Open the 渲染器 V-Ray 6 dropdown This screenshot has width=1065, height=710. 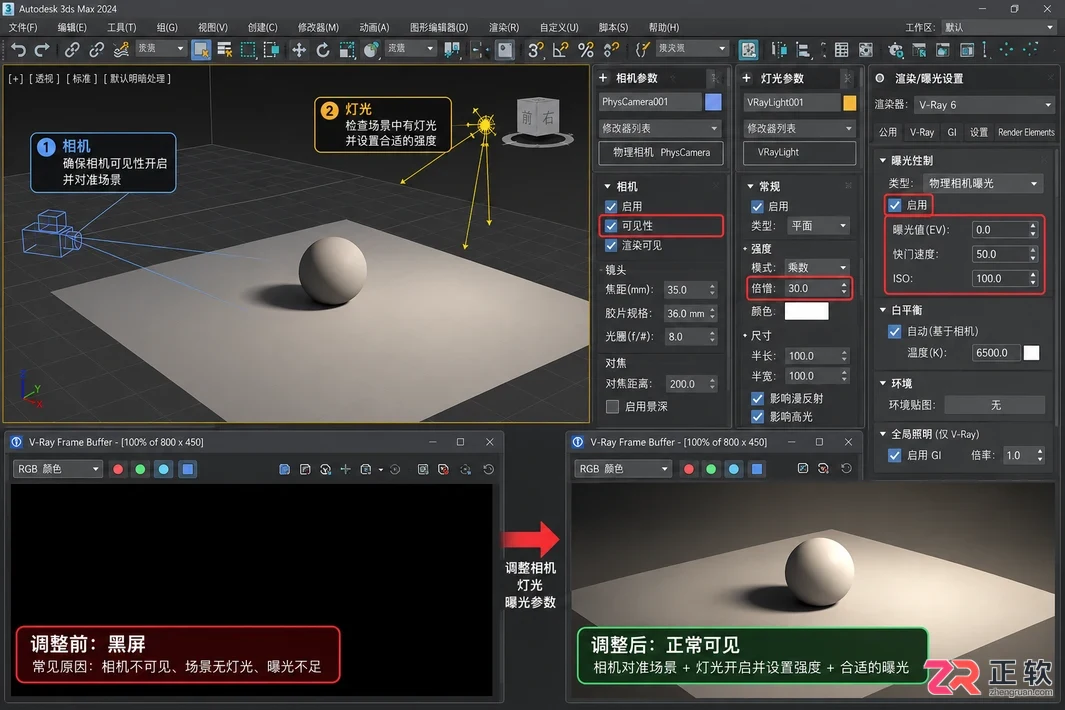[x=983, y=105]
